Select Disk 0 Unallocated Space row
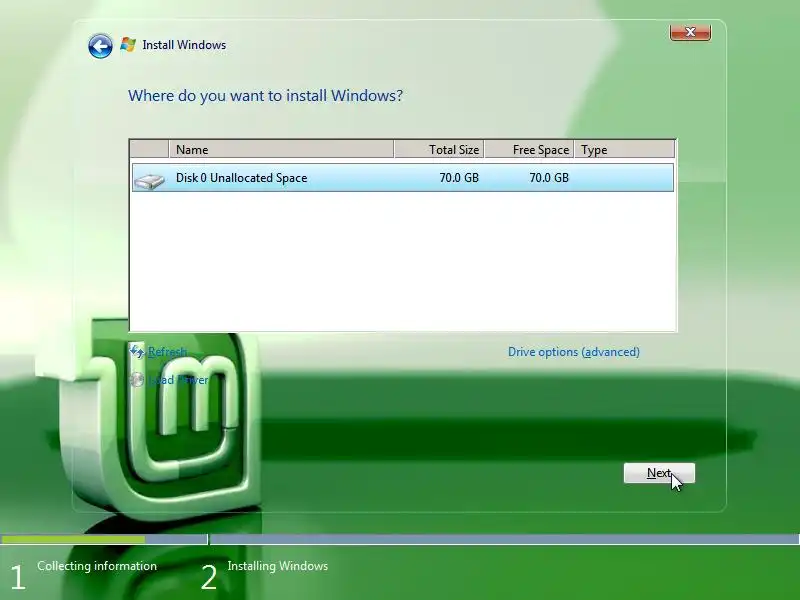The image size is (800, 600). click(x=403, y=178)
